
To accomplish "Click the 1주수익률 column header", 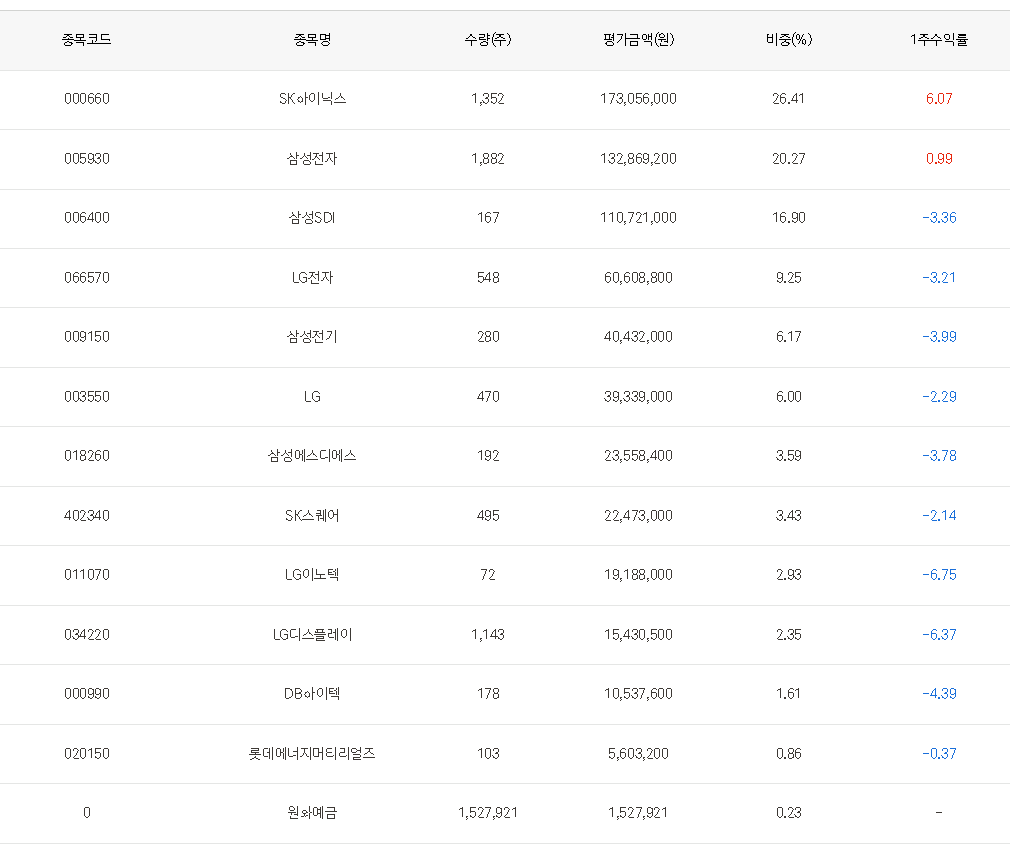I will (939, 40).
